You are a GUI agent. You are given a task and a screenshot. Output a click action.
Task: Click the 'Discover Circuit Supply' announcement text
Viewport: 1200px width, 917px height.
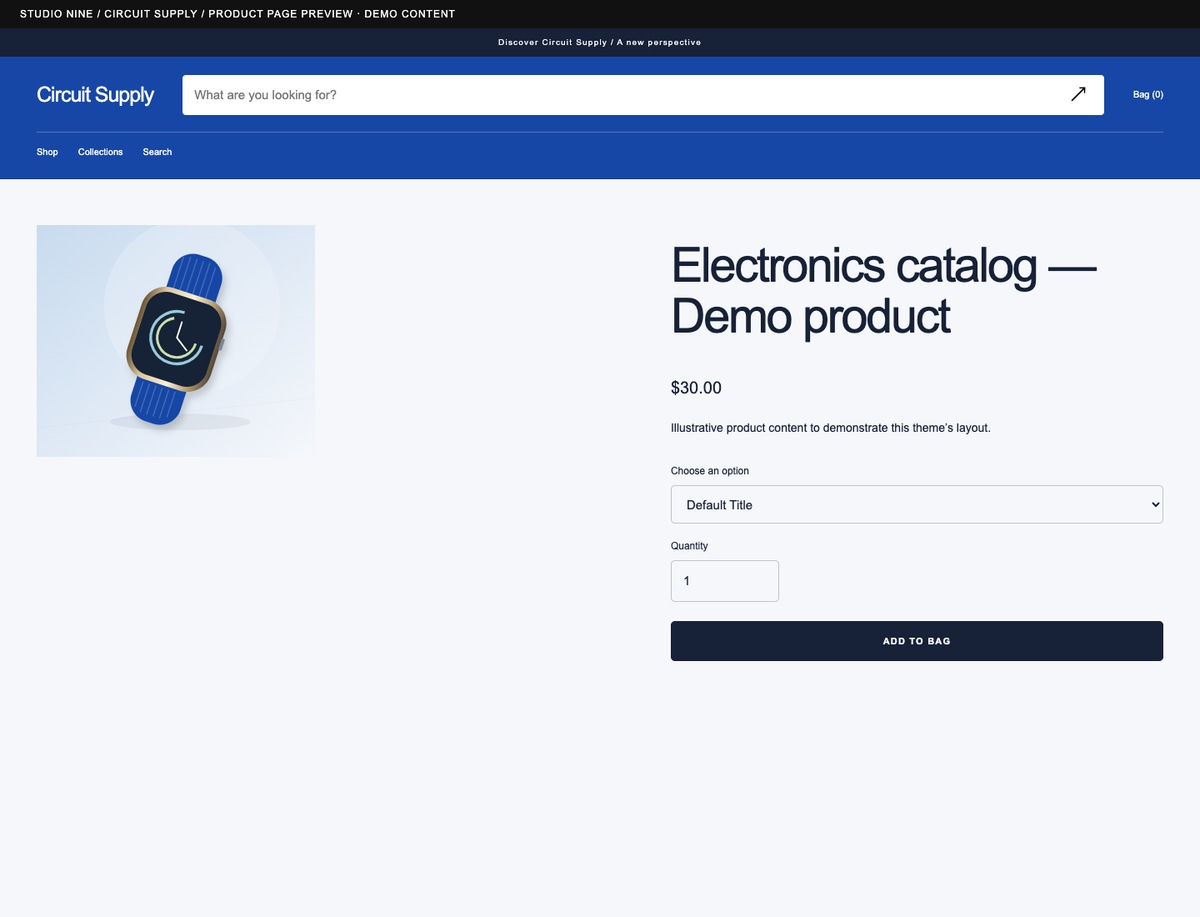599,42
